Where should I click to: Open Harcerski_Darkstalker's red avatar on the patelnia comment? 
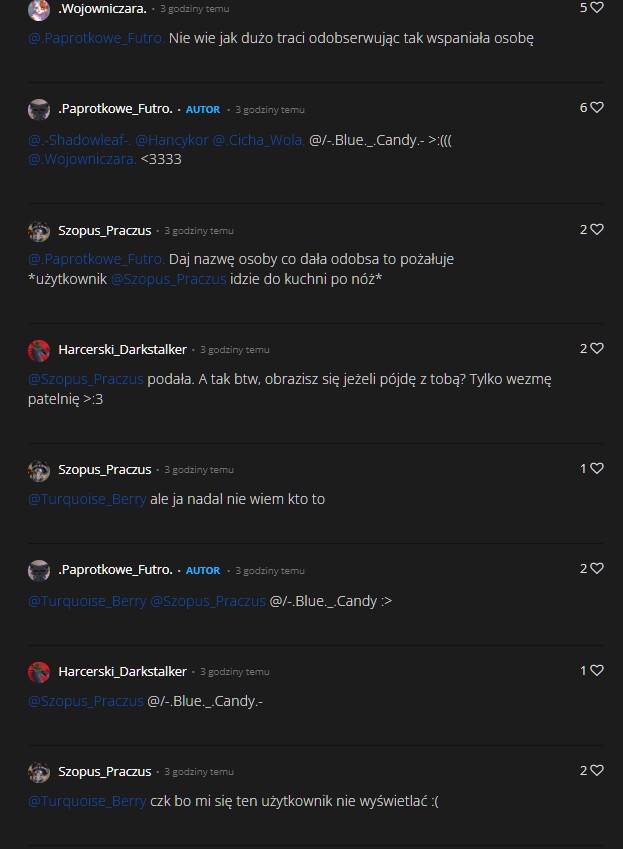tap(39, 350)
